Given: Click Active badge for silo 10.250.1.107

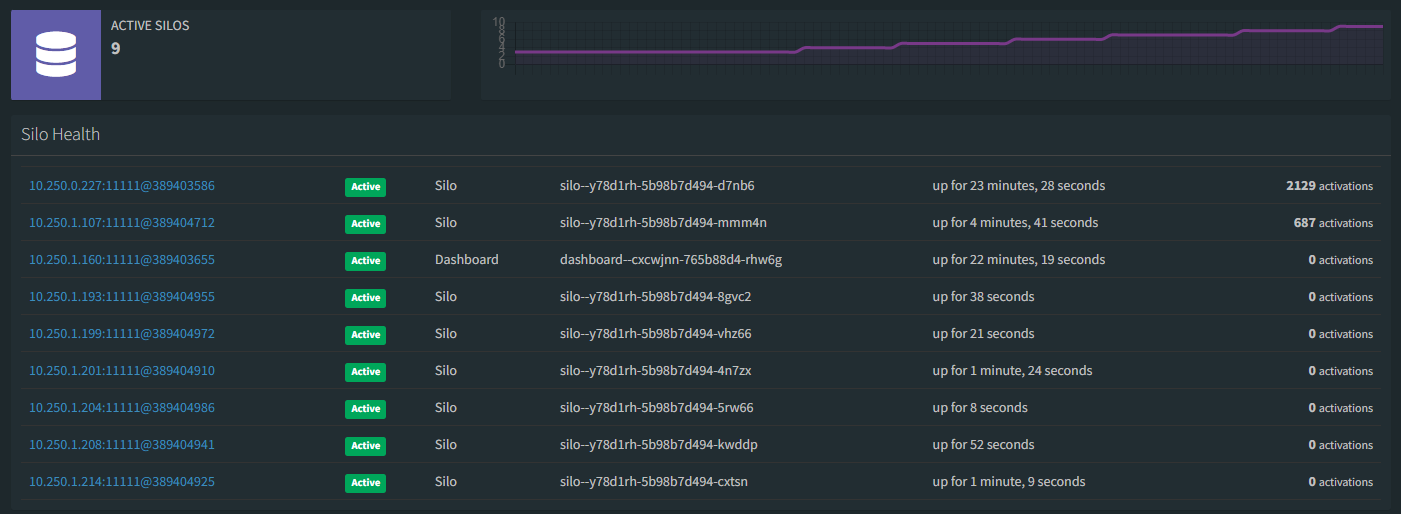Looking at the screenshot, I should (x=366, y=224).
